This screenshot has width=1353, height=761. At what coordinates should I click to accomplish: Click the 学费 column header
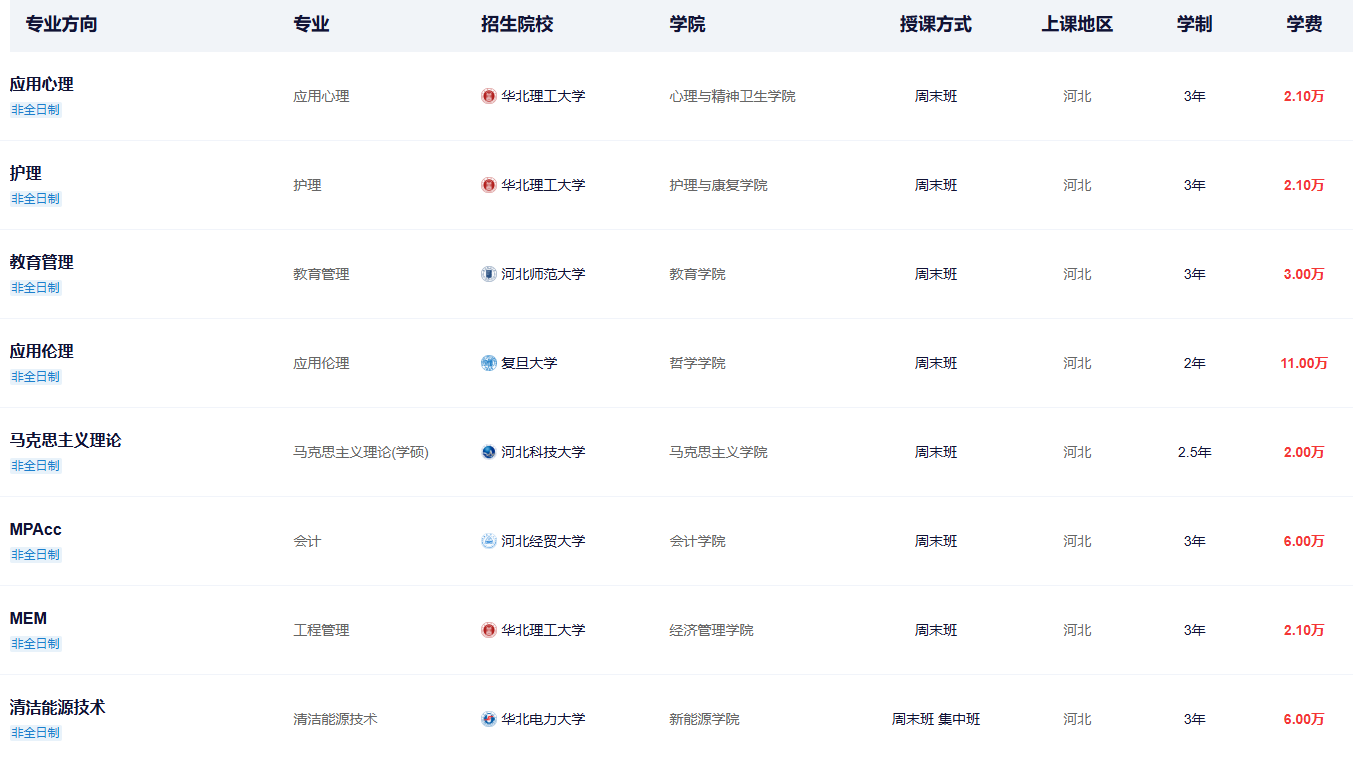(x=1304, y=24)
